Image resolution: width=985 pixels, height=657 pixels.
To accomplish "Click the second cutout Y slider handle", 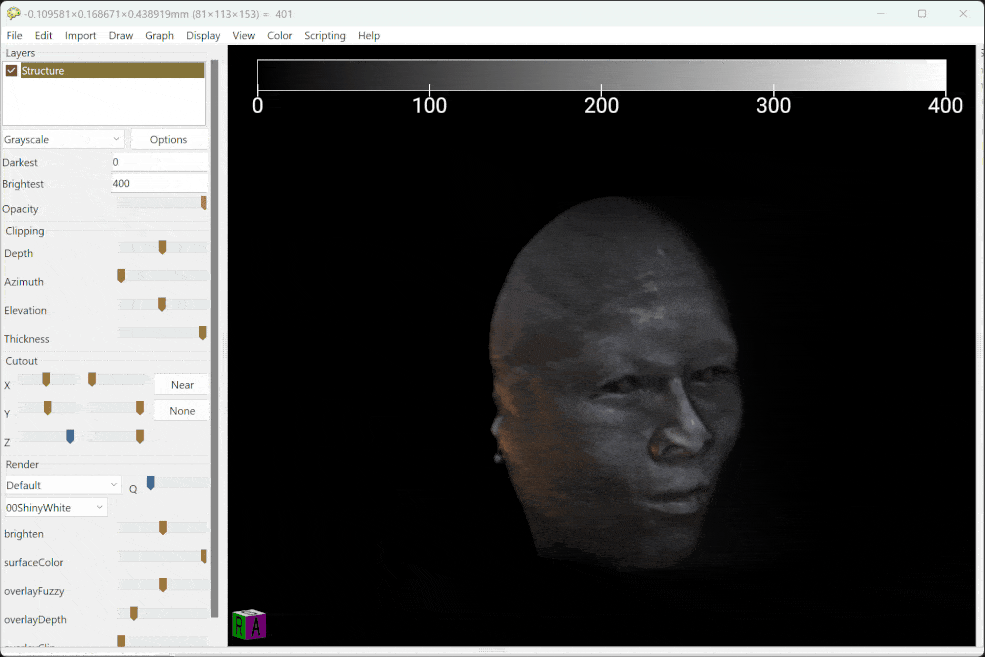I will point(139,408).
